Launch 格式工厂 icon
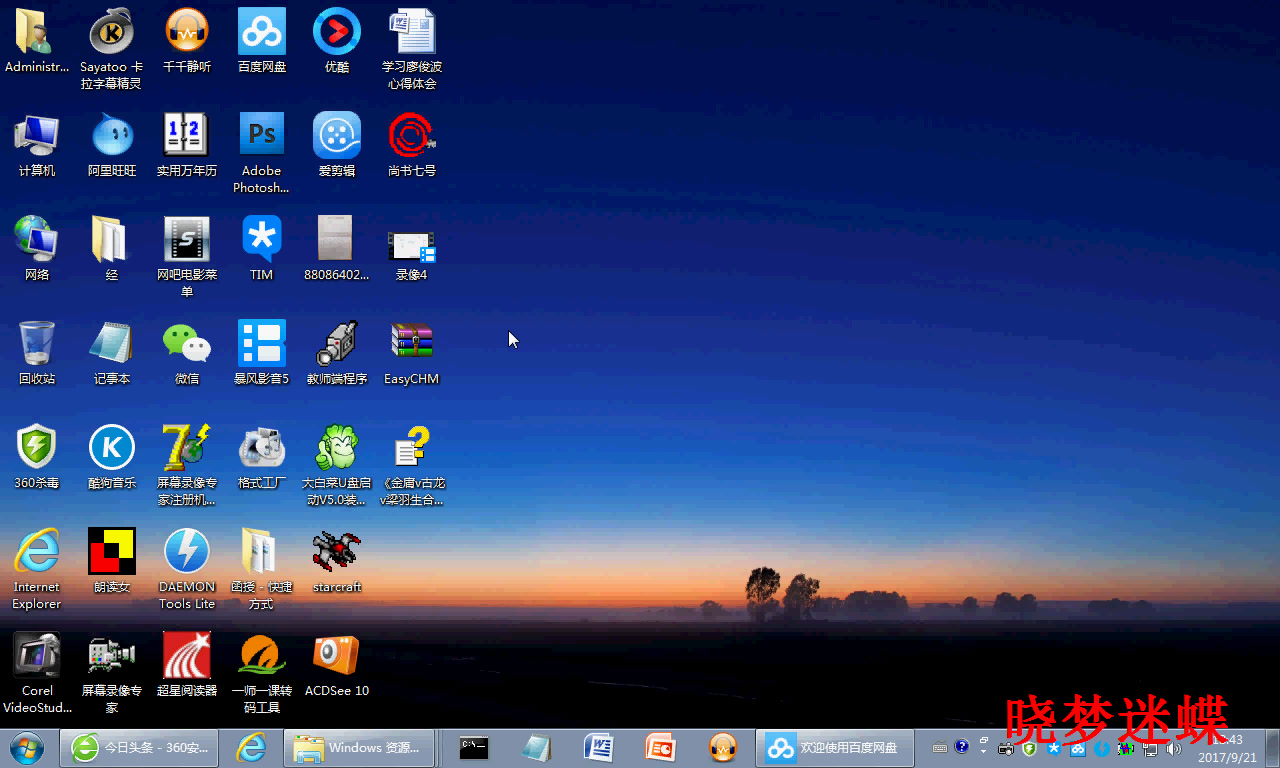 (x=262, y=457)
